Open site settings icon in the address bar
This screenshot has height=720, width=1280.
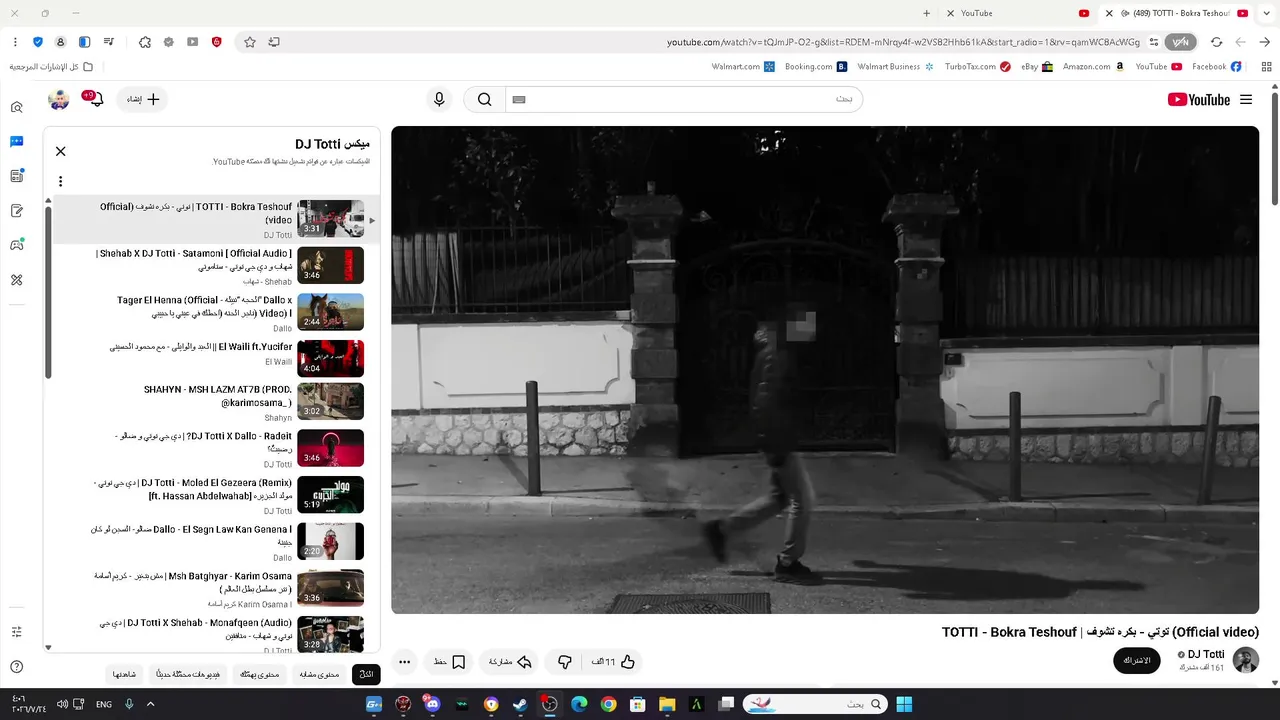[x=1154, y=42]
